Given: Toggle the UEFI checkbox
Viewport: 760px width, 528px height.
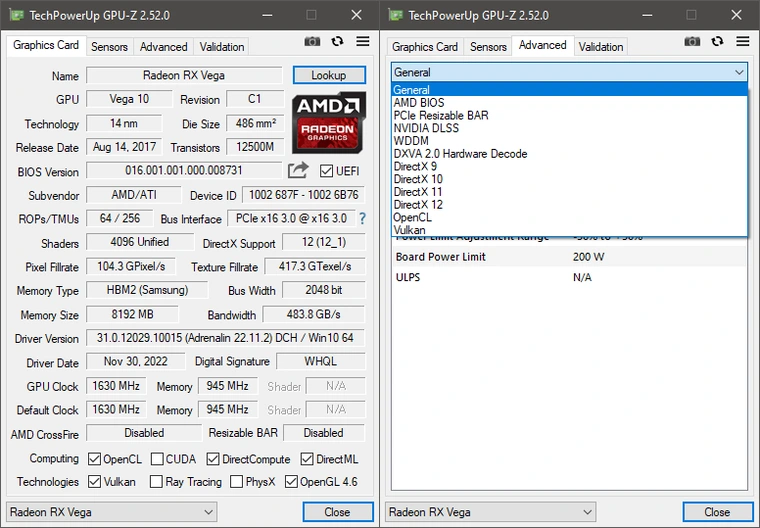Looking at the screenshot, I should 326,171.
